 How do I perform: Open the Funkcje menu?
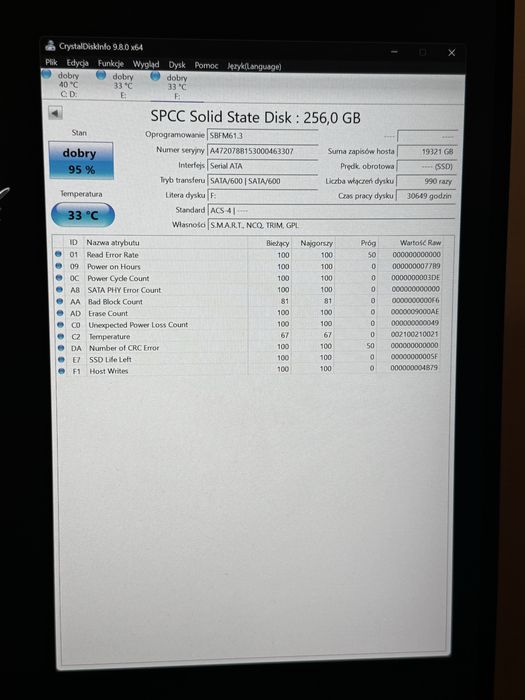point(110,63)
